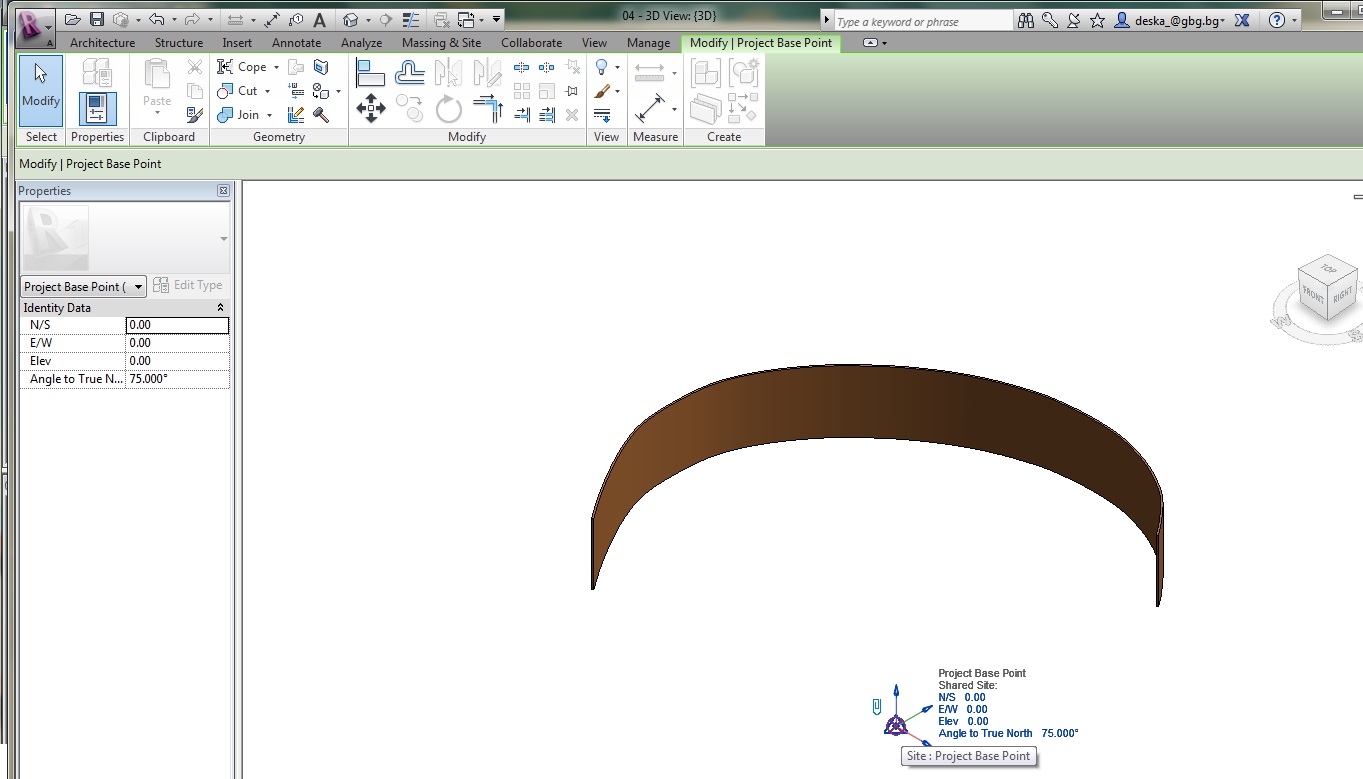Click the Measure Between Two References icon
The height and width of the screenshot is (779, 1363).
click(x=649, y=72)
